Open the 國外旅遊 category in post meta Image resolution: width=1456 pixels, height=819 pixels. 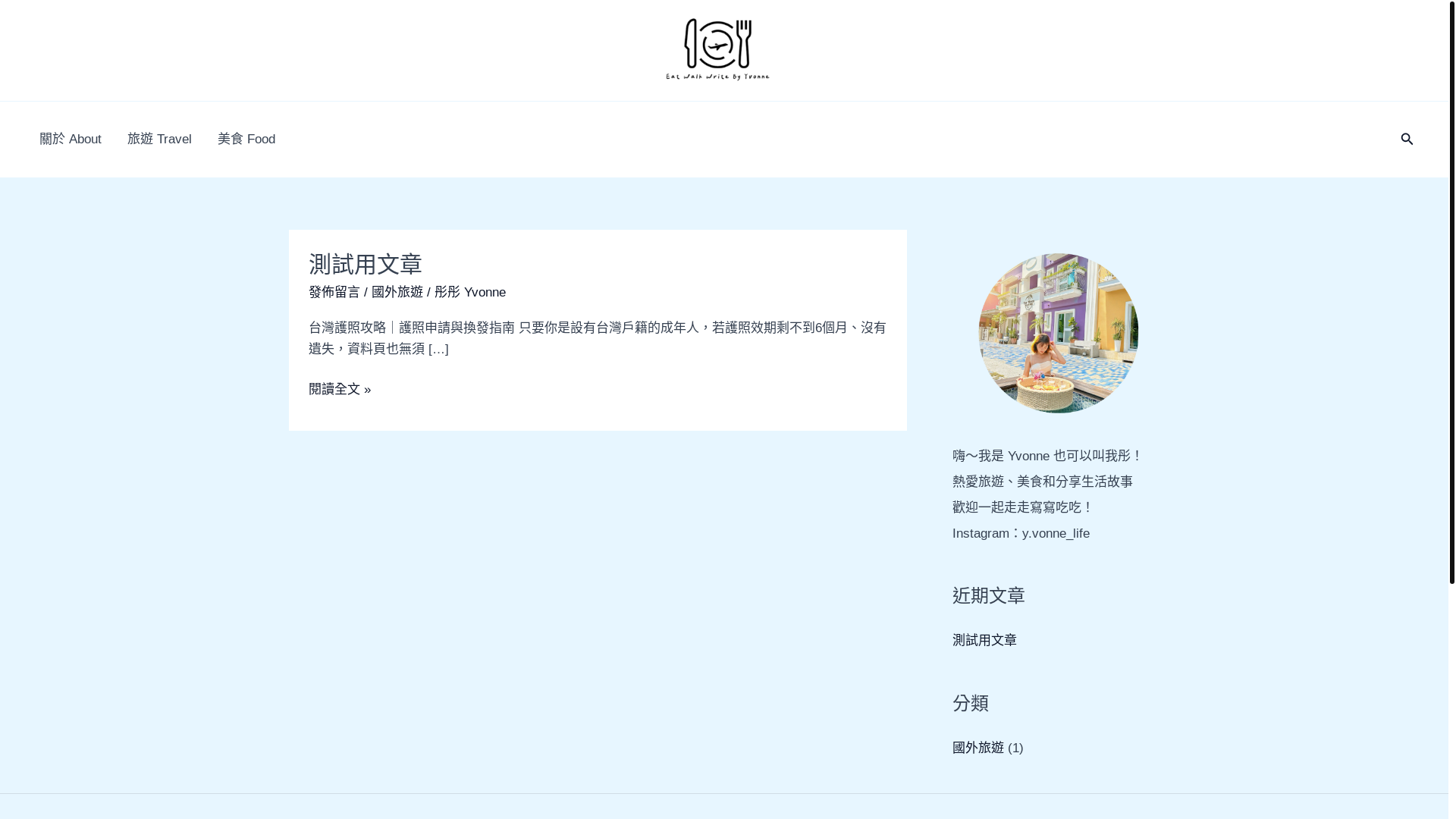click(x=397, y=292)
